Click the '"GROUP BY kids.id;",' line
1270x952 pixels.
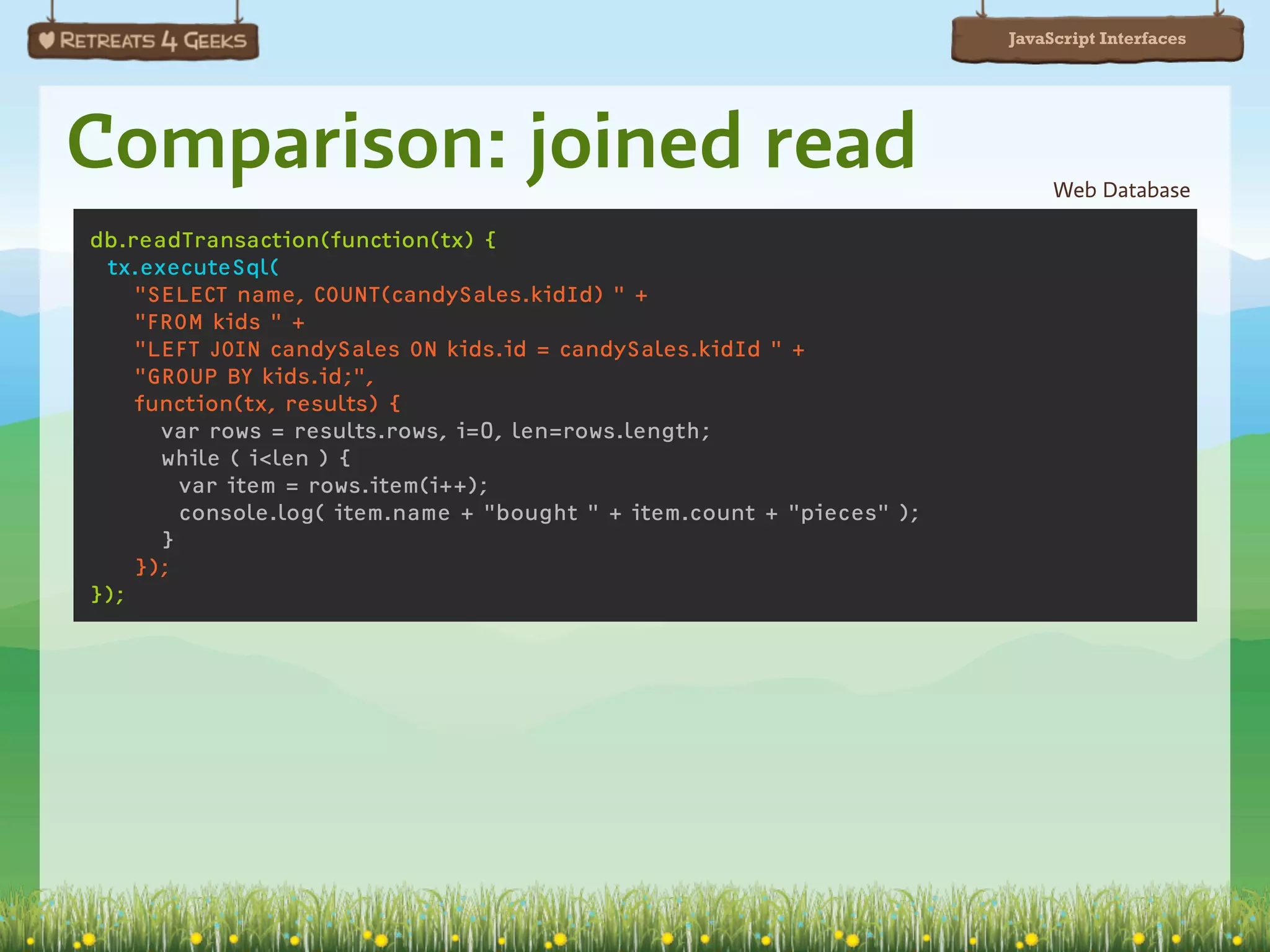tap(254, 377)
